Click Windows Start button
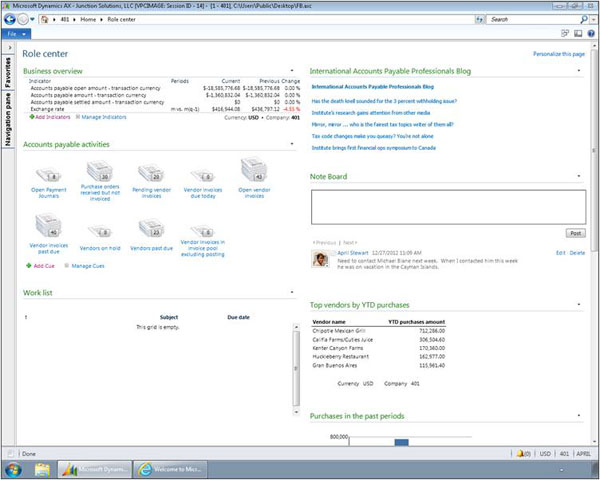600x480 pixels. (x=12, y=469)
